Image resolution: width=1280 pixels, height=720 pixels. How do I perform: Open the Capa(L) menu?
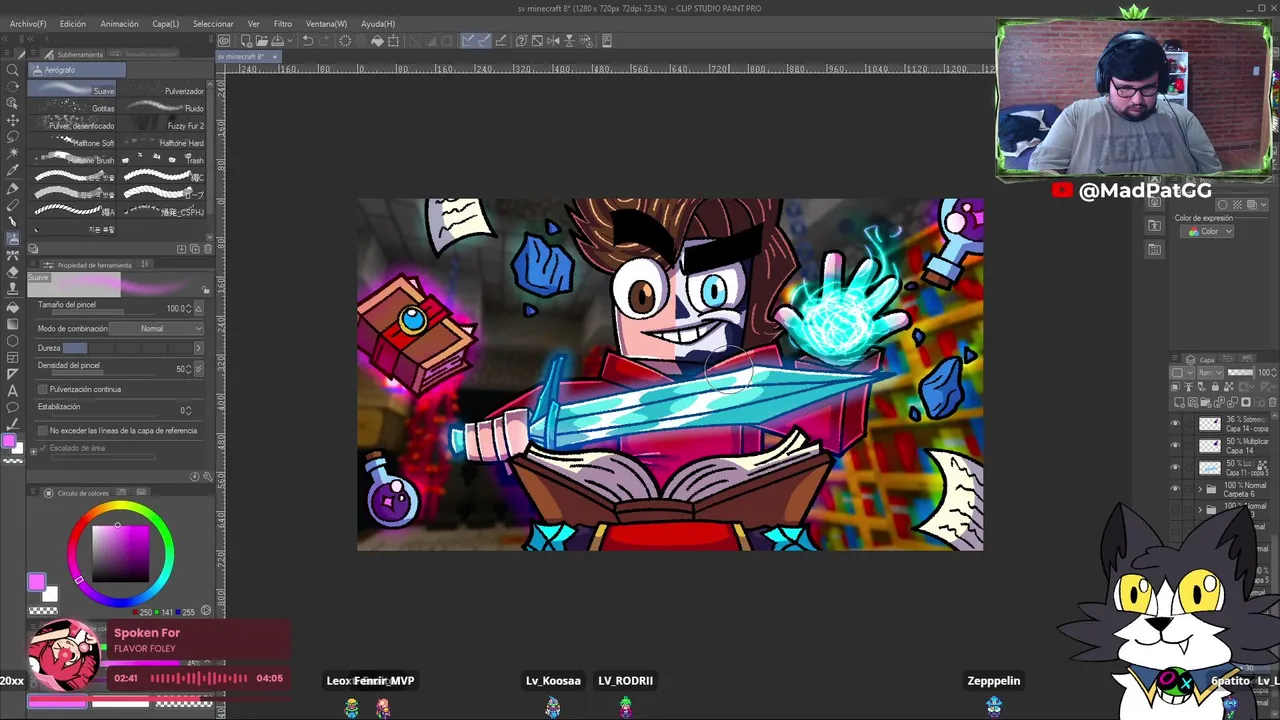[165, 23]
